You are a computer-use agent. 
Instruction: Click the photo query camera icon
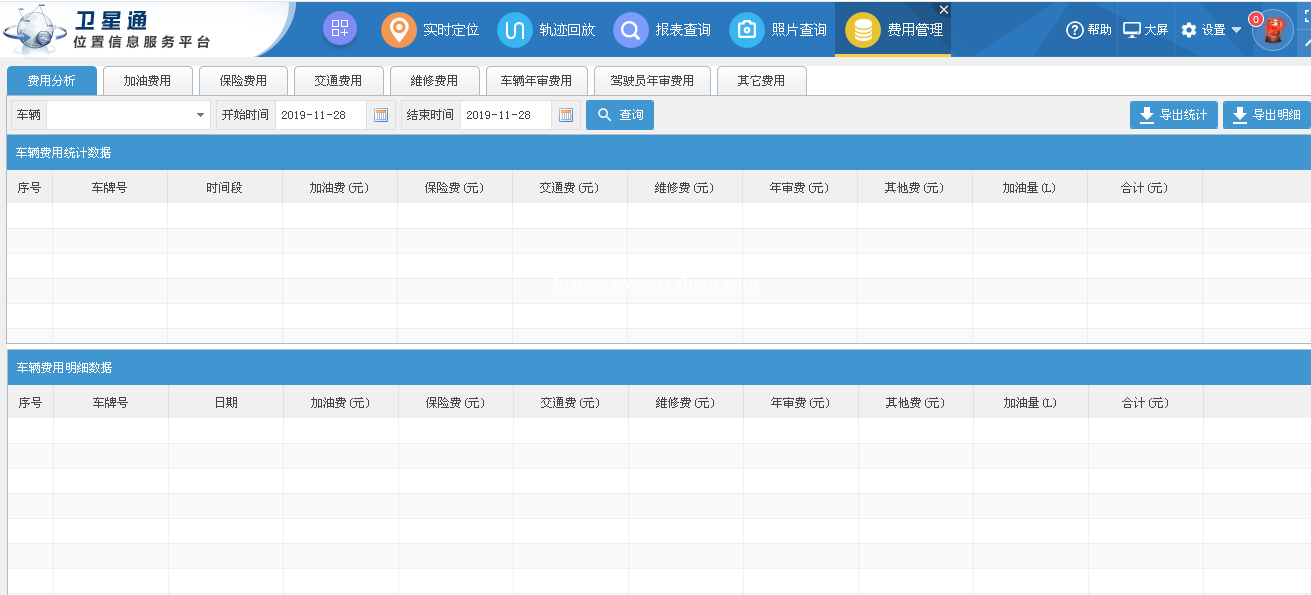[747, 30]
